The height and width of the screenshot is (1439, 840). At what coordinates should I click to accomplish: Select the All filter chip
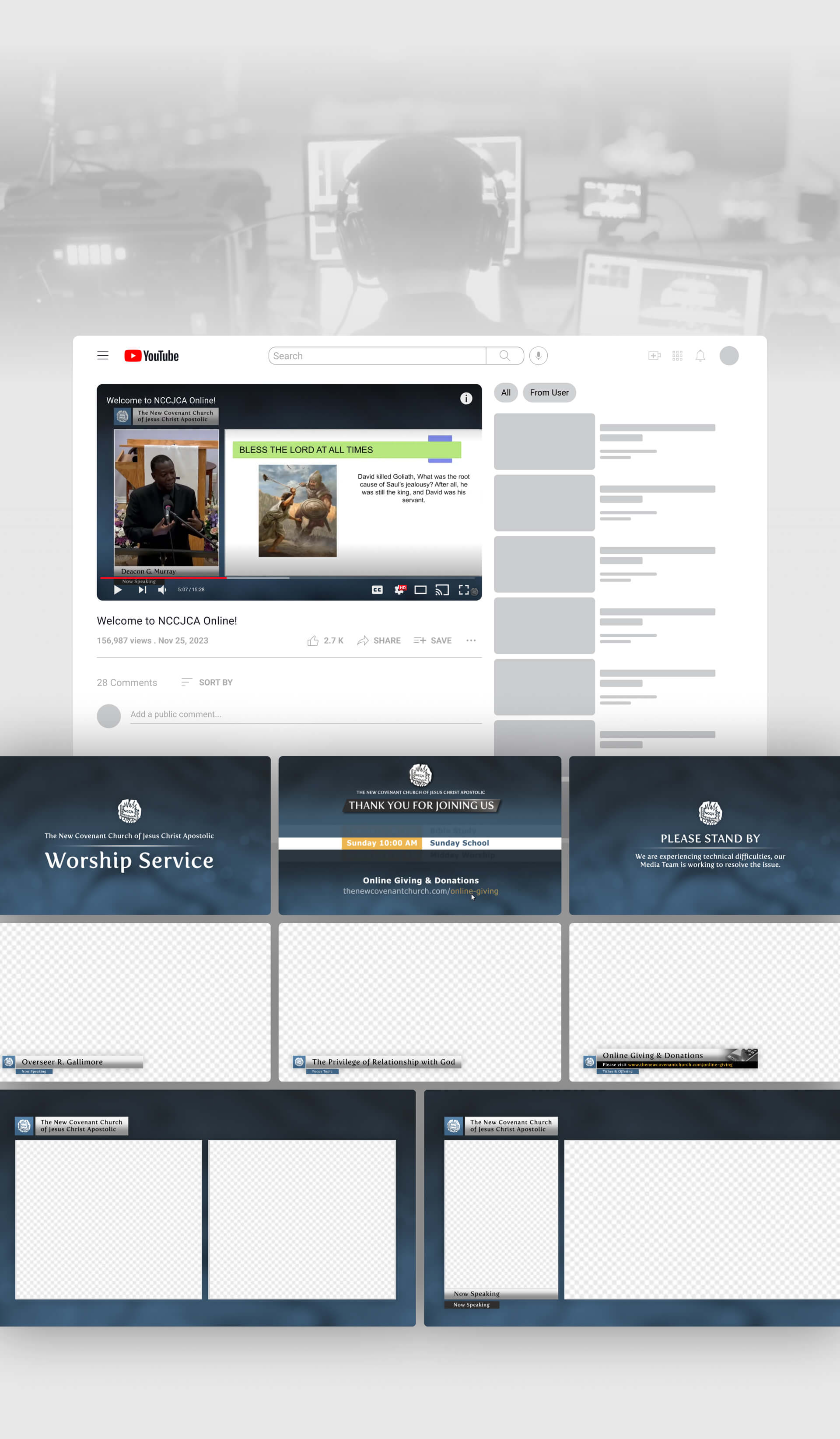tap(506, 392)
